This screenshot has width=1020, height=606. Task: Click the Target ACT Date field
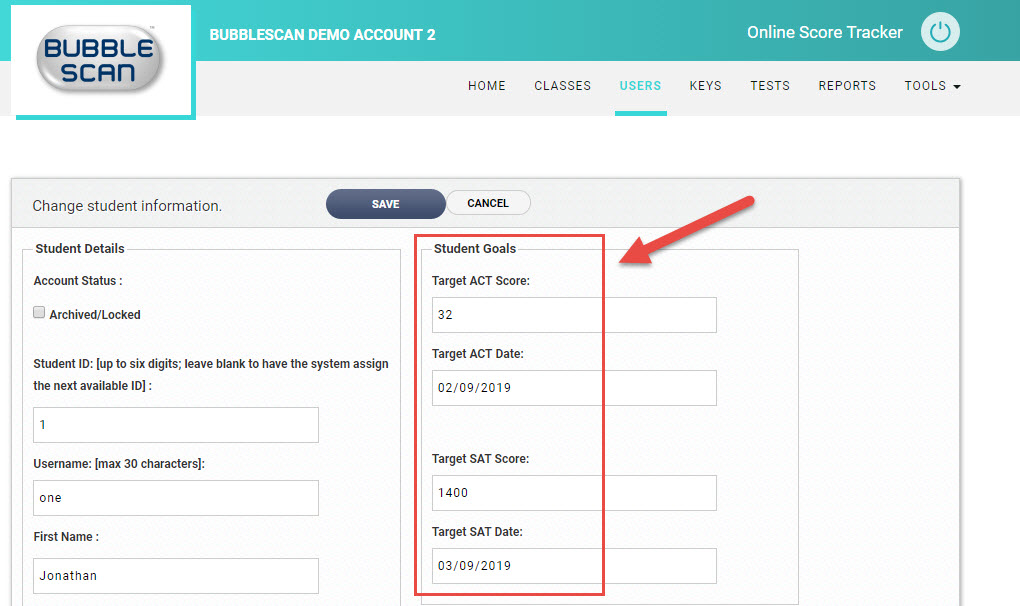(x=574, y=388)
